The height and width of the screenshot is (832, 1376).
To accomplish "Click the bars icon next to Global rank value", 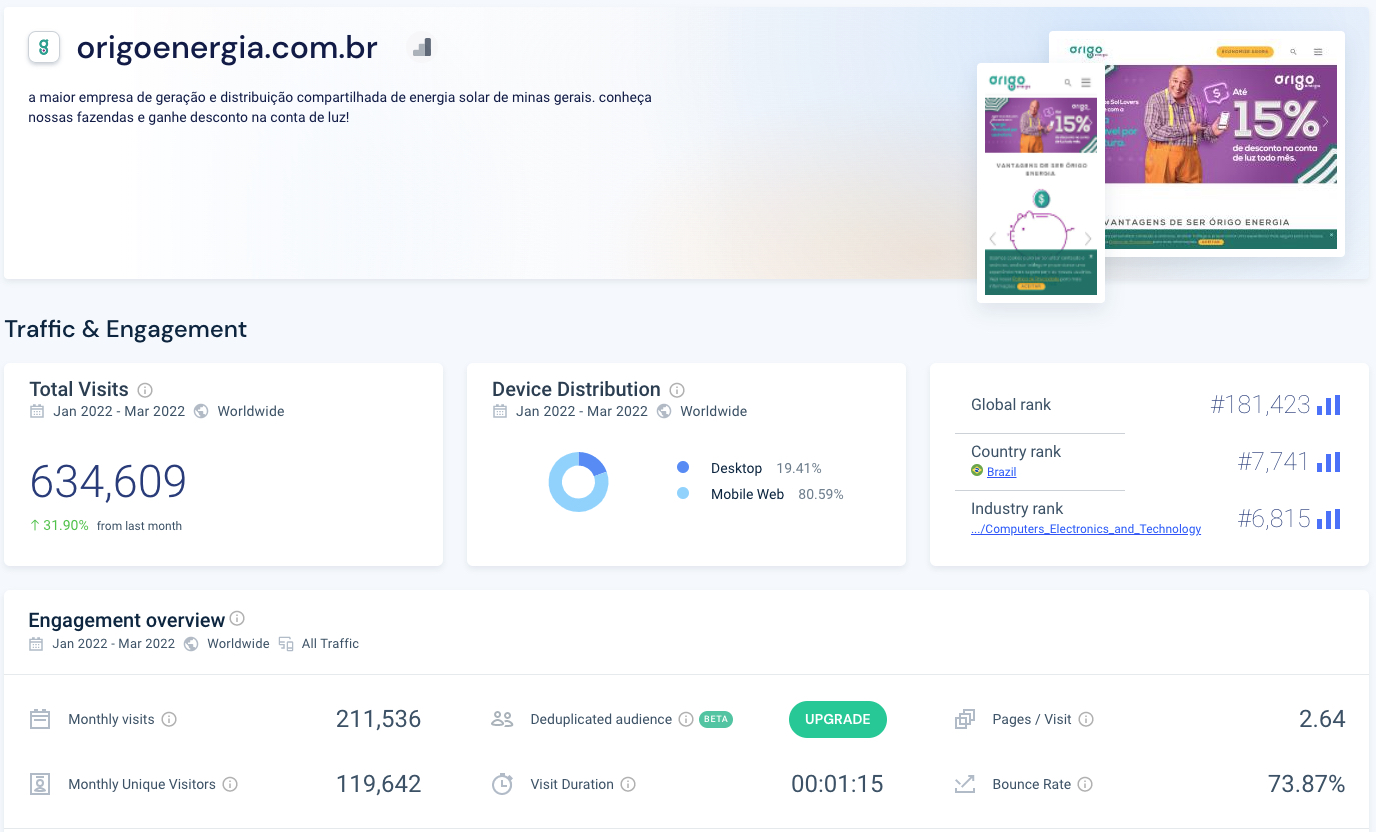I will tap(1329, 405).
